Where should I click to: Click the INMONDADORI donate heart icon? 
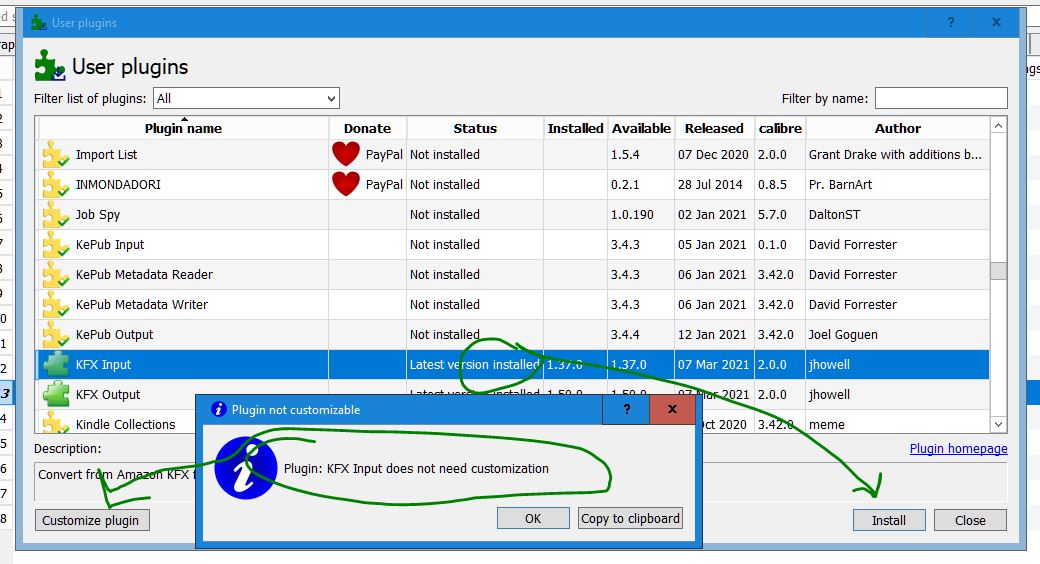point(346,184)
